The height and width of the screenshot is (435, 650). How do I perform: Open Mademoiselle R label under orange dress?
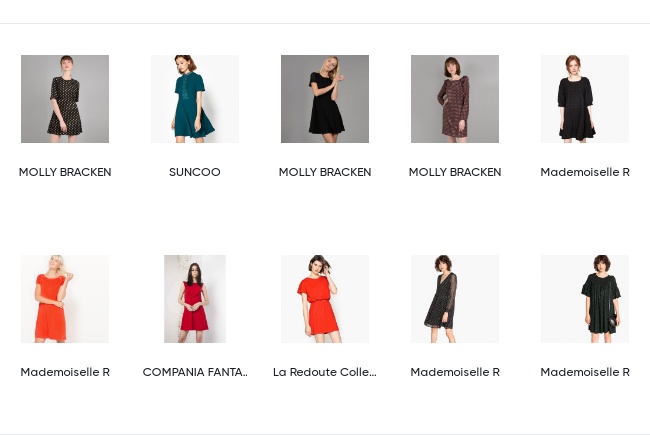coord(65,372)
